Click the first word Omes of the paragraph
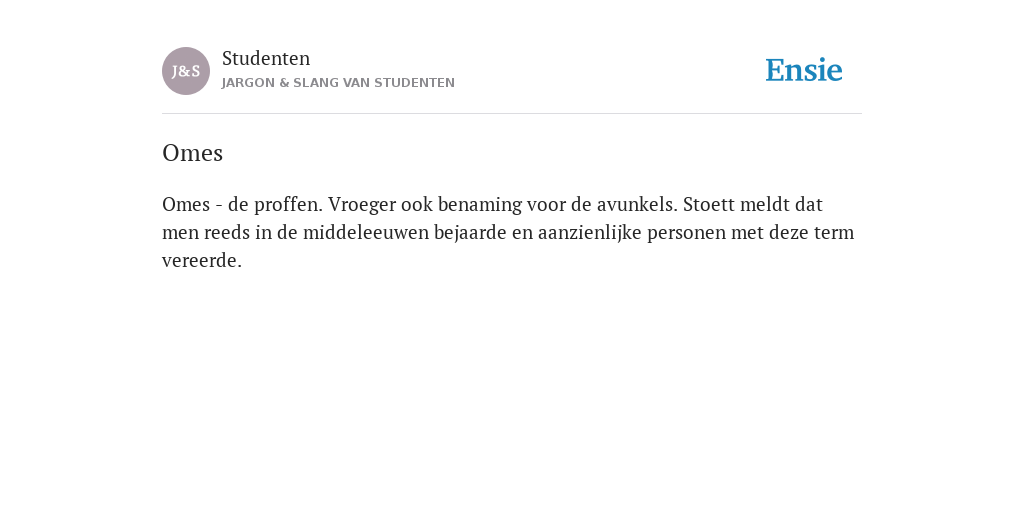 point(185,204)
